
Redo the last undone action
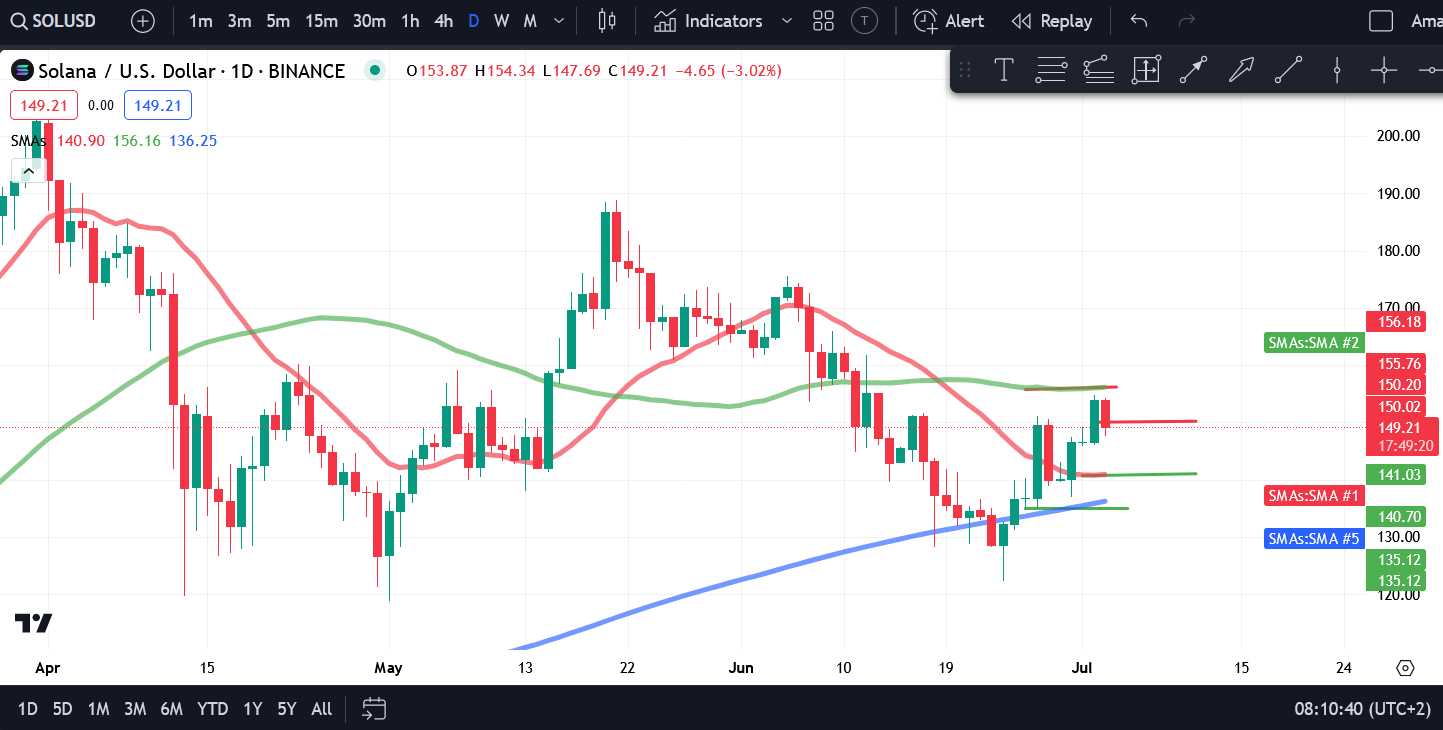(x=1187, y=21)
